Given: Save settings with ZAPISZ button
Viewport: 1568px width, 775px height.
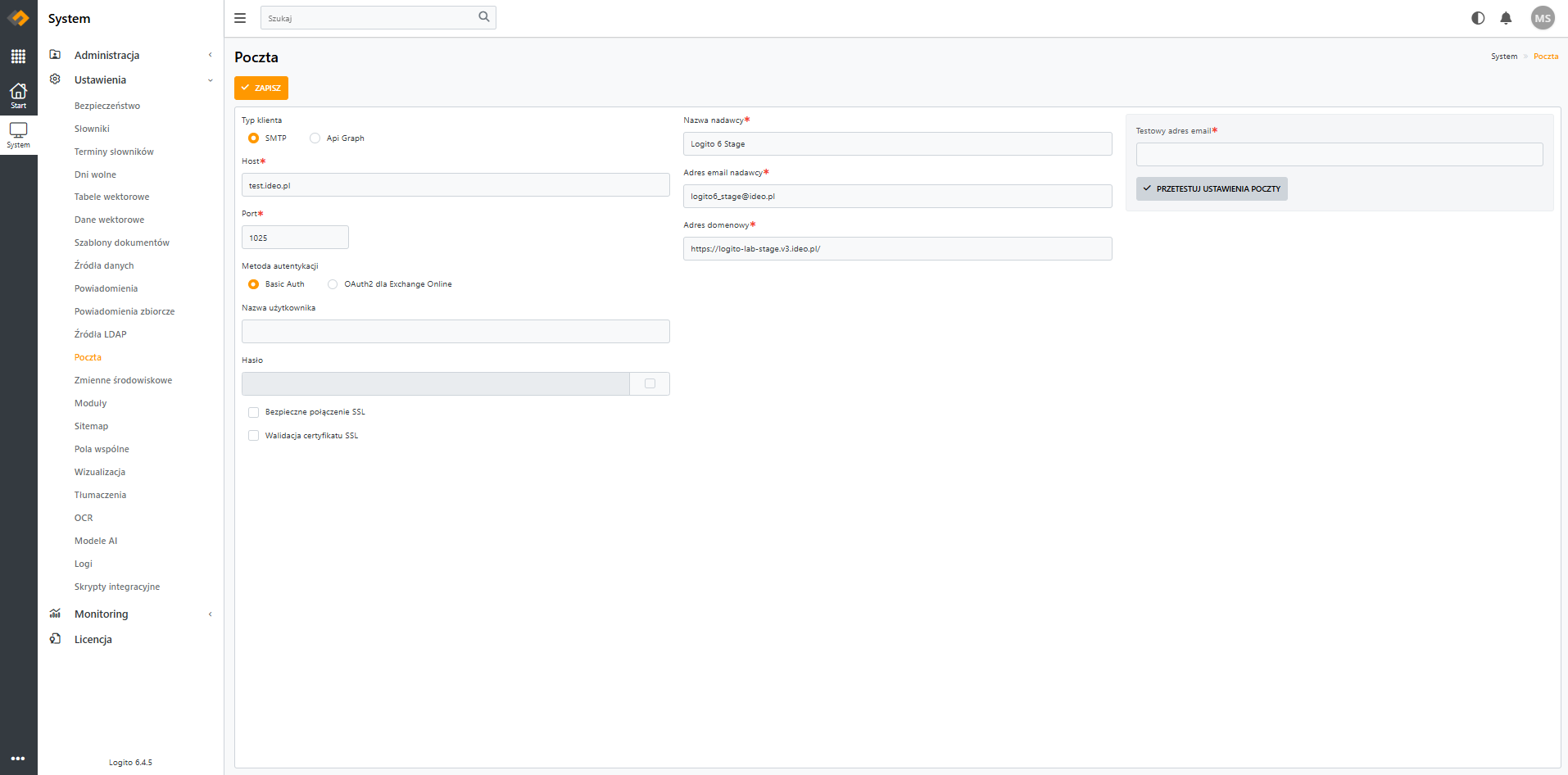Looking at the screenshot, I should pos(261,88).
